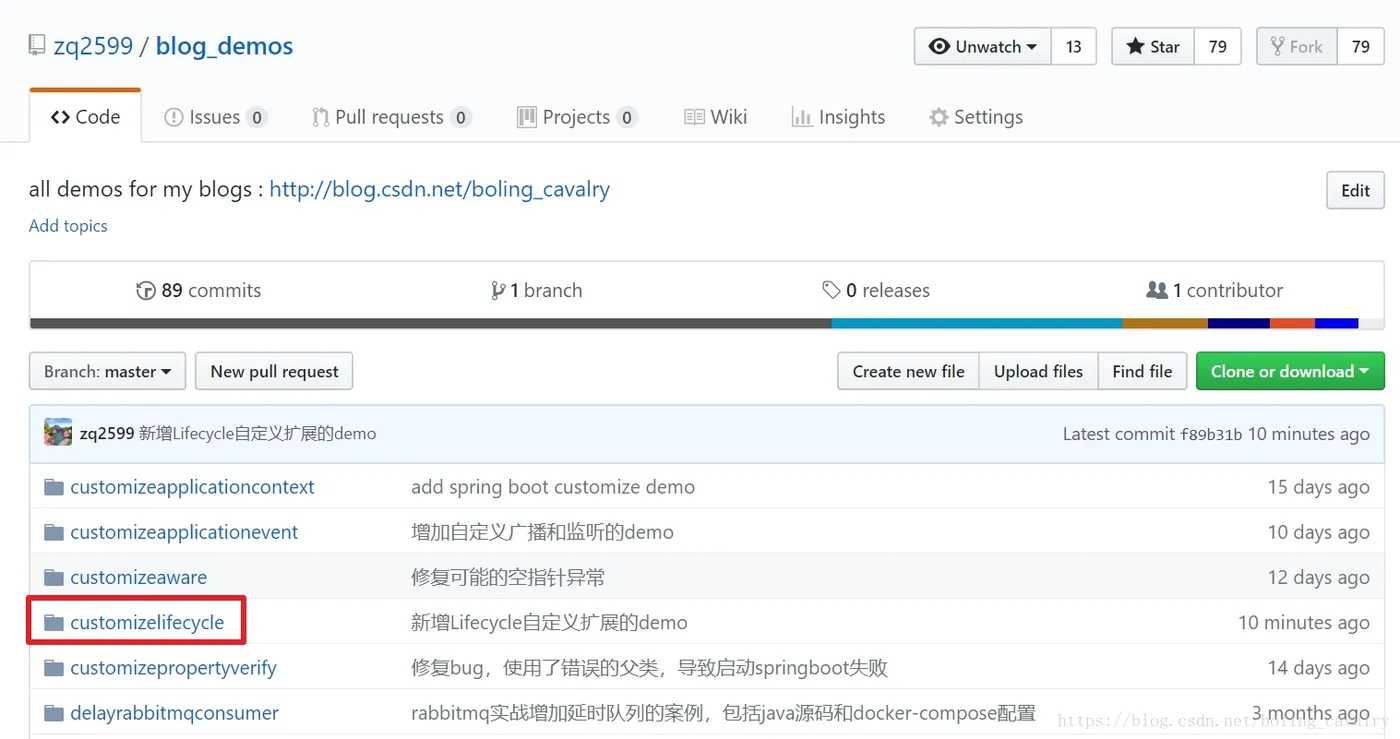This screenshot has height=739, width=1400.
Task: Click folder icon of customizepropertyverify
Action: click(54, 668)
